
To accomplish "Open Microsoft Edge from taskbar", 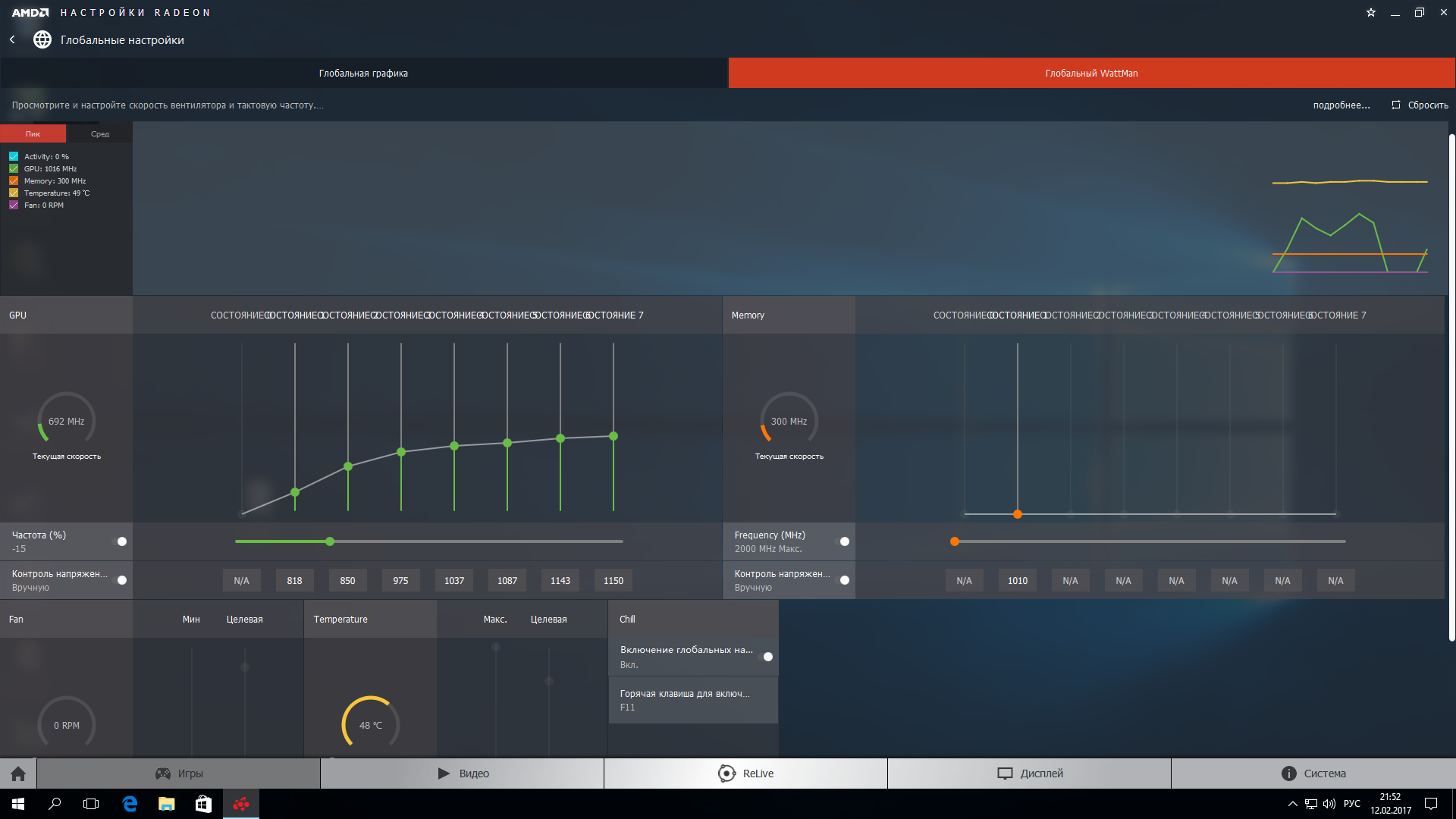I will [130, 804].
